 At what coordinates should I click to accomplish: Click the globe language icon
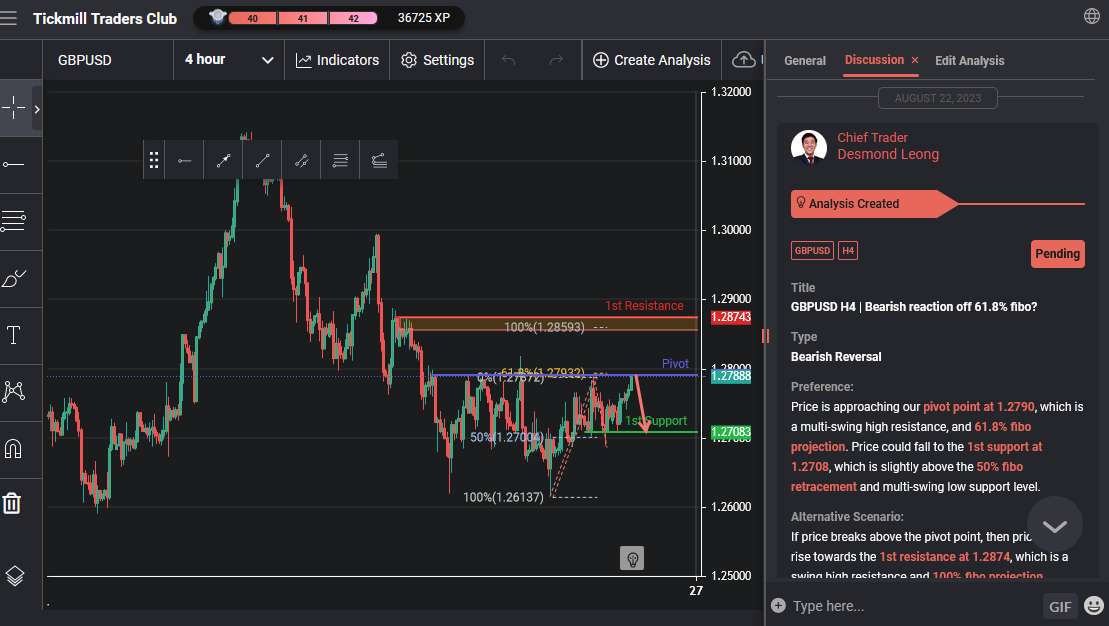1091,16
